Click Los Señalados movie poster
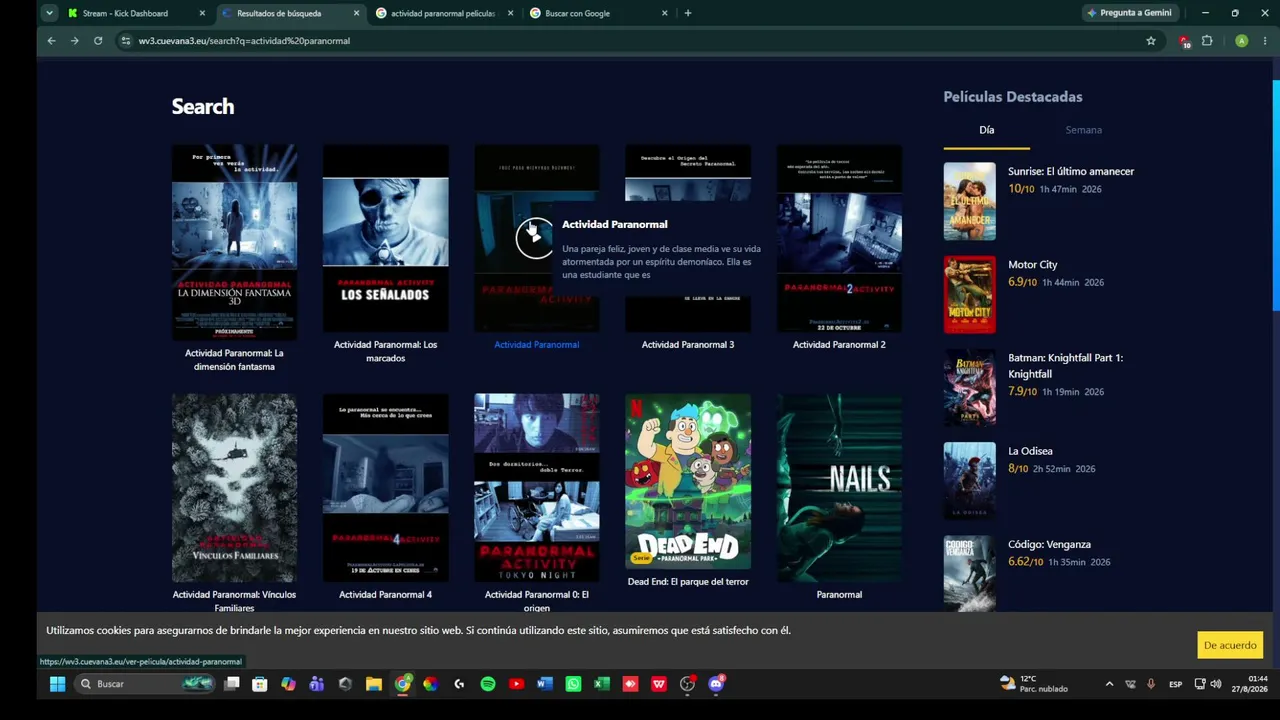This screenshot has height=720, width=1280. (385, 238)
